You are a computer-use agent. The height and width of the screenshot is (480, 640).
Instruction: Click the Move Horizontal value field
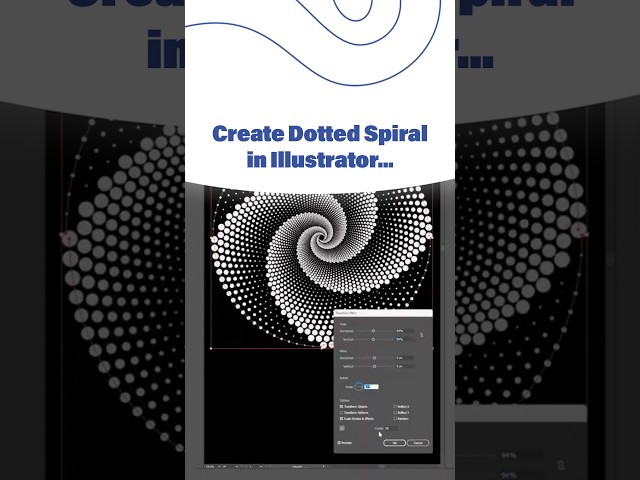(405, 358)
